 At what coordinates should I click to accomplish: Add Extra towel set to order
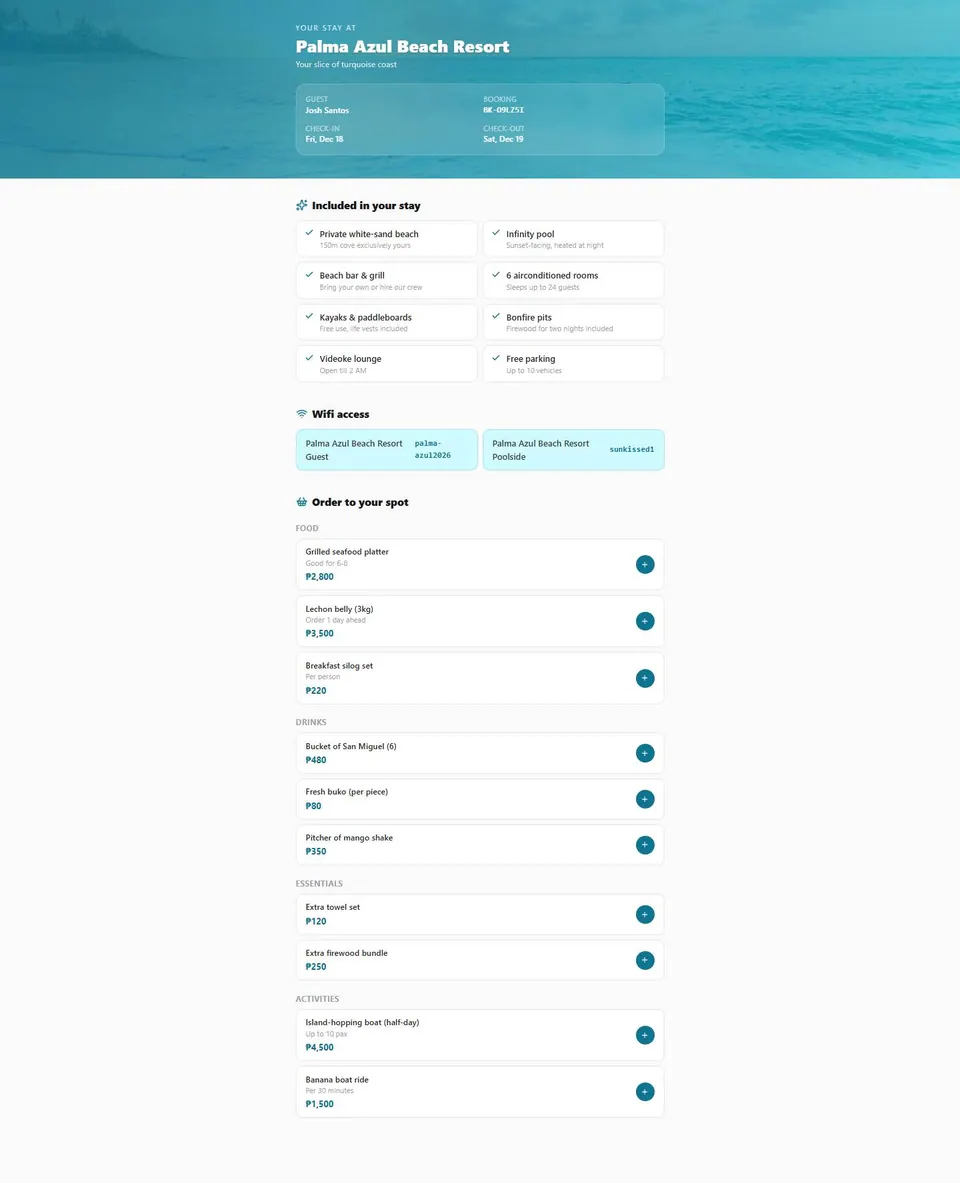[x=645, y=914]
